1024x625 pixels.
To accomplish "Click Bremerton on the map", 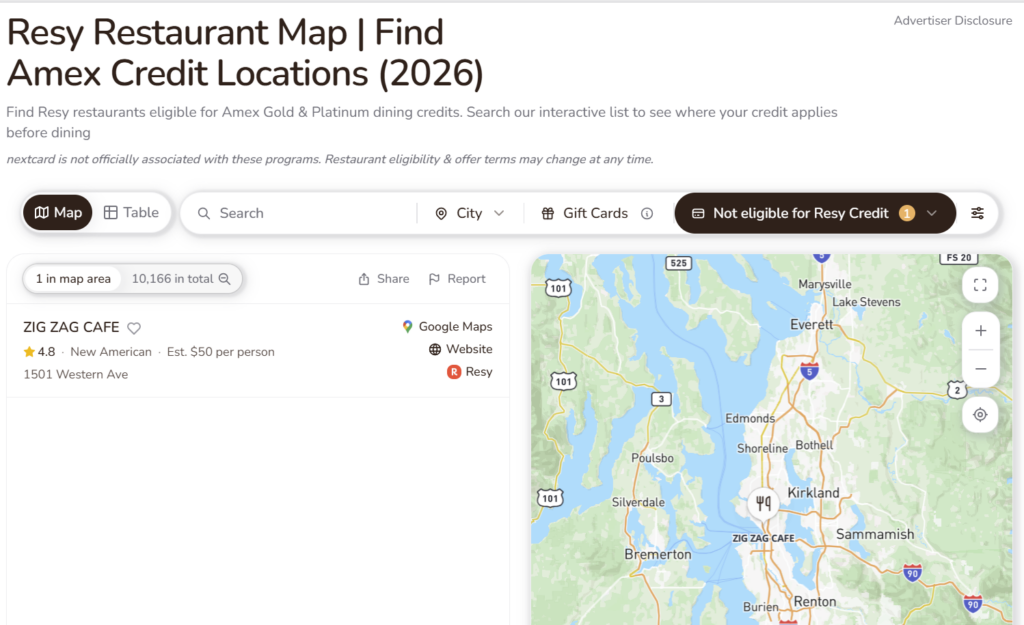I will coord(658,554).
